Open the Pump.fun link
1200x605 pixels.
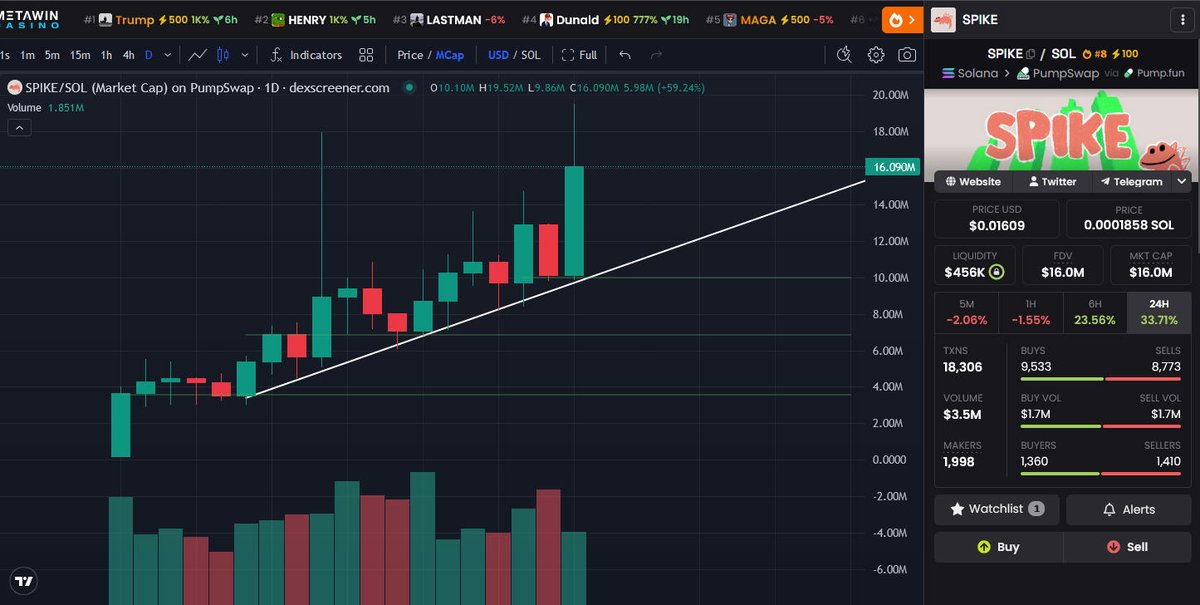(x=1153, y=73)
